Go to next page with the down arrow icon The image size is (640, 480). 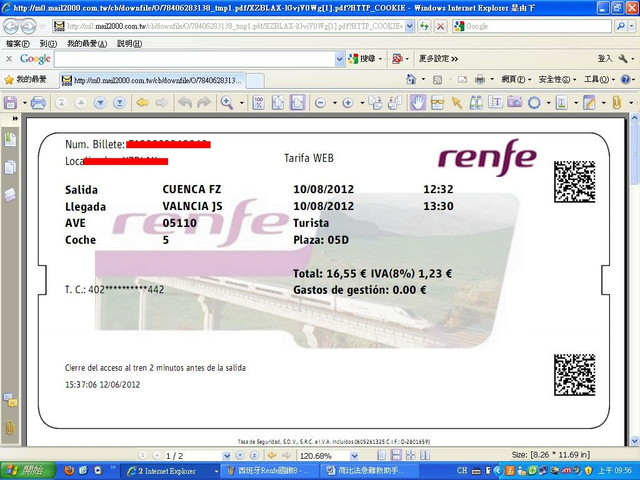coord(100,103)
